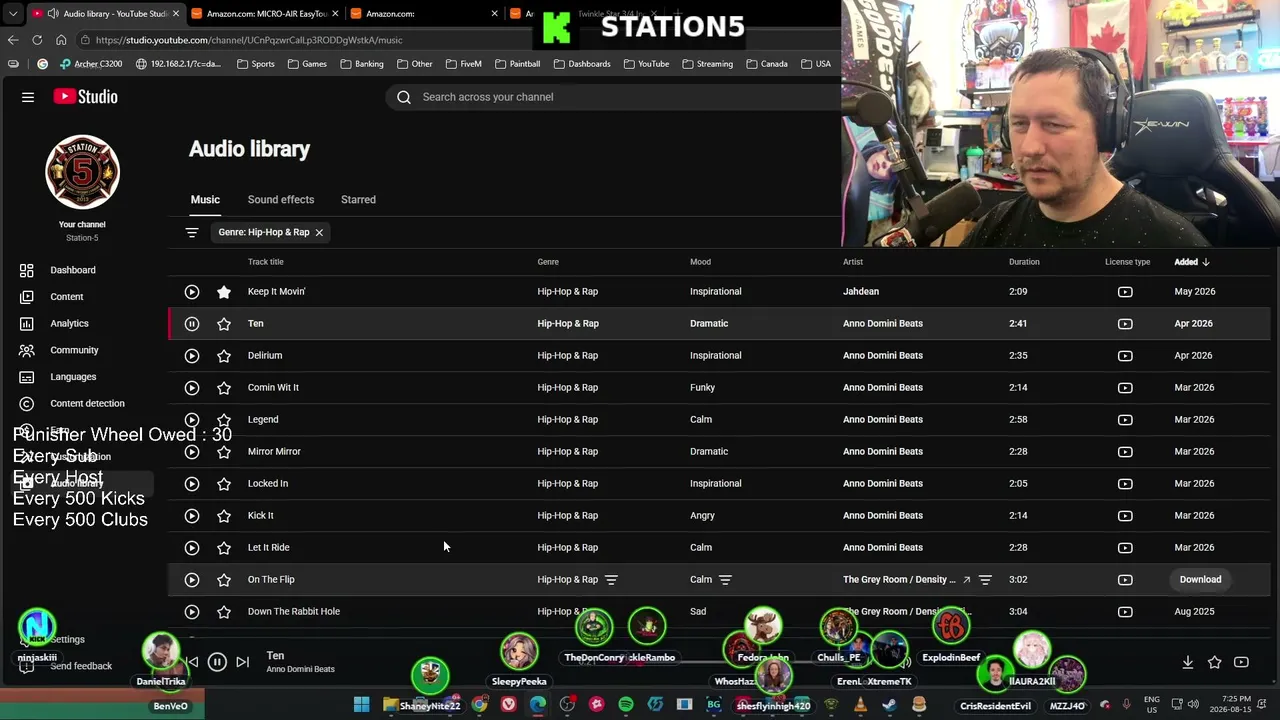This screenshot has height=720, width=1280.
Task: Star the track Ten
Action: click(224, 324)
